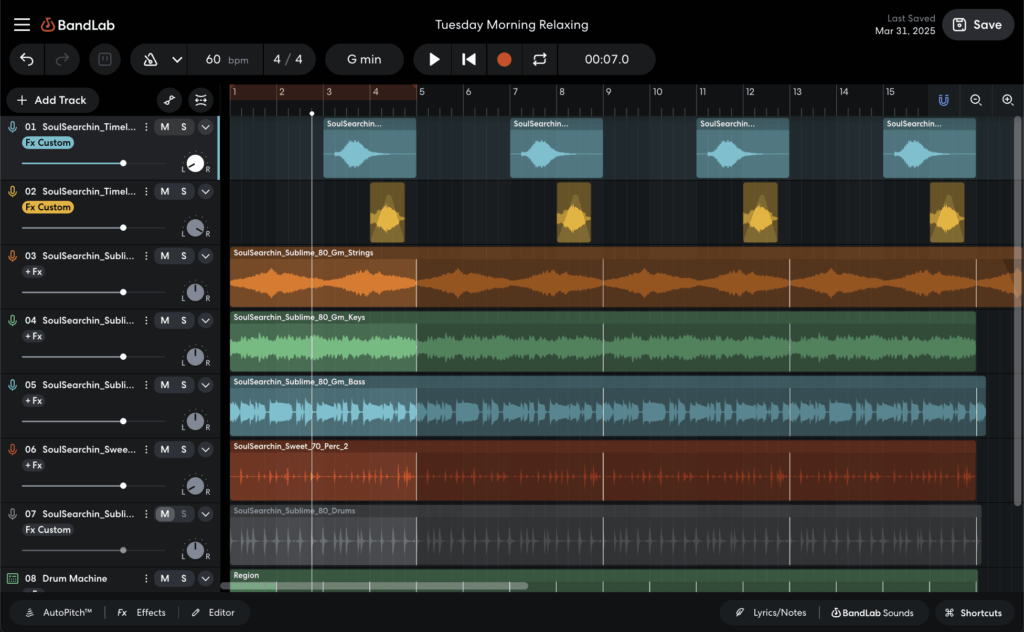The image size is (1024, 632).
Task: Click track 03 microphone icon
Action: 12,256
